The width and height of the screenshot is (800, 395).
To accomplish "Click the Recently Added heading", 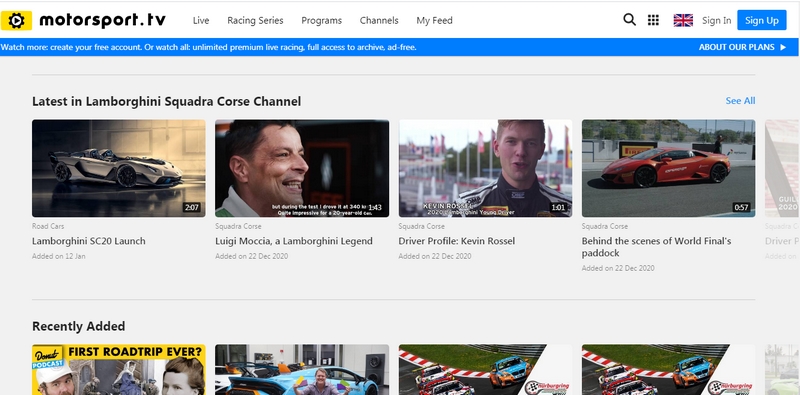I will click(79, 326).
